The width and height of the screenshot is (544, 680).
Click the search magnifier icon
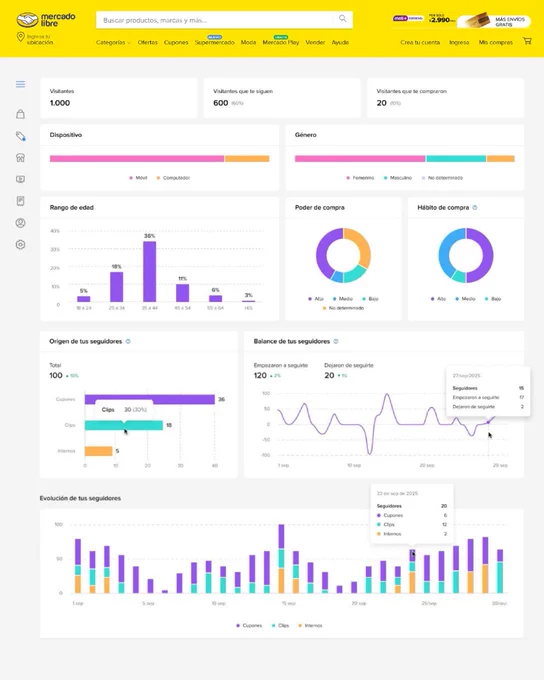pyautogui.click(x=343, y=19)
